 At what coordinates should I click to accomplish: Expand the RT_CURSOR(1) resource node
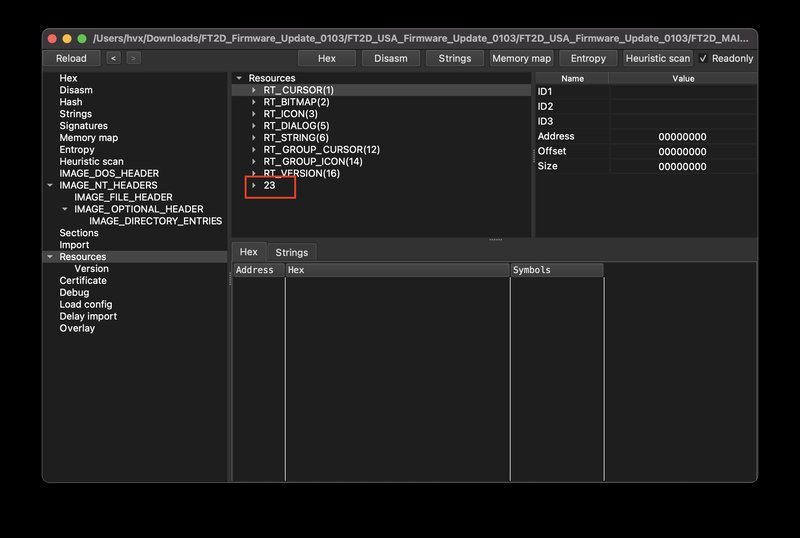[x=254, y=90]
